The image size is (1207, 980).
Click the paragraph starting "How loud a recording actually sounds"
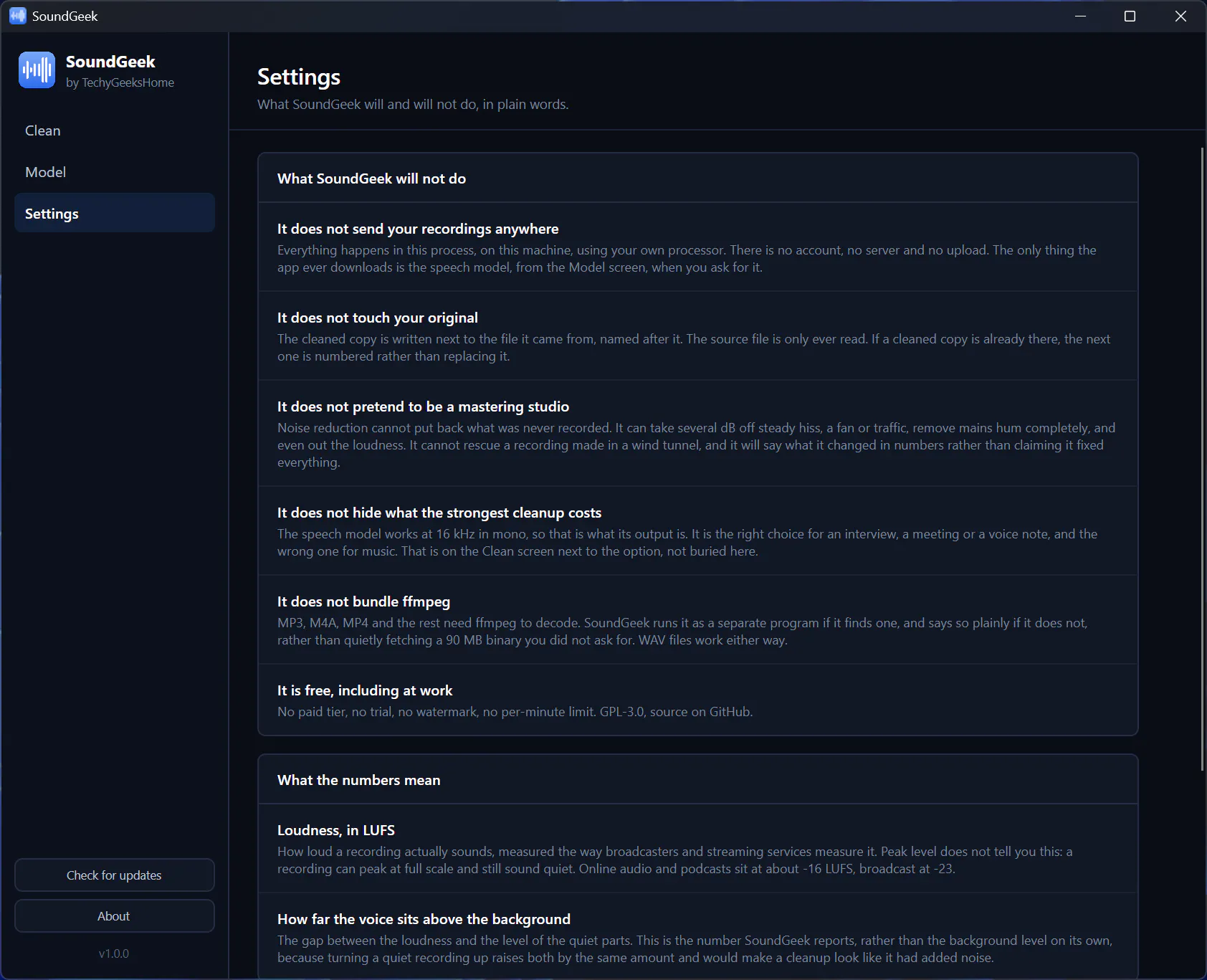tap(675, 860)
